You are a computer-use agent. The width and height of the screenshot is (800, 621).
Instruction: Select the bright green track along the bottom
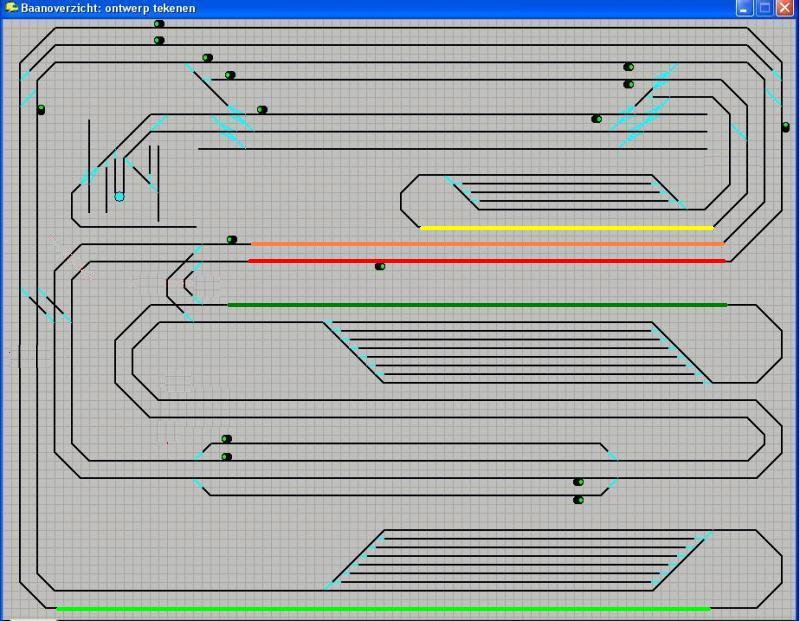tap(383, 608)
